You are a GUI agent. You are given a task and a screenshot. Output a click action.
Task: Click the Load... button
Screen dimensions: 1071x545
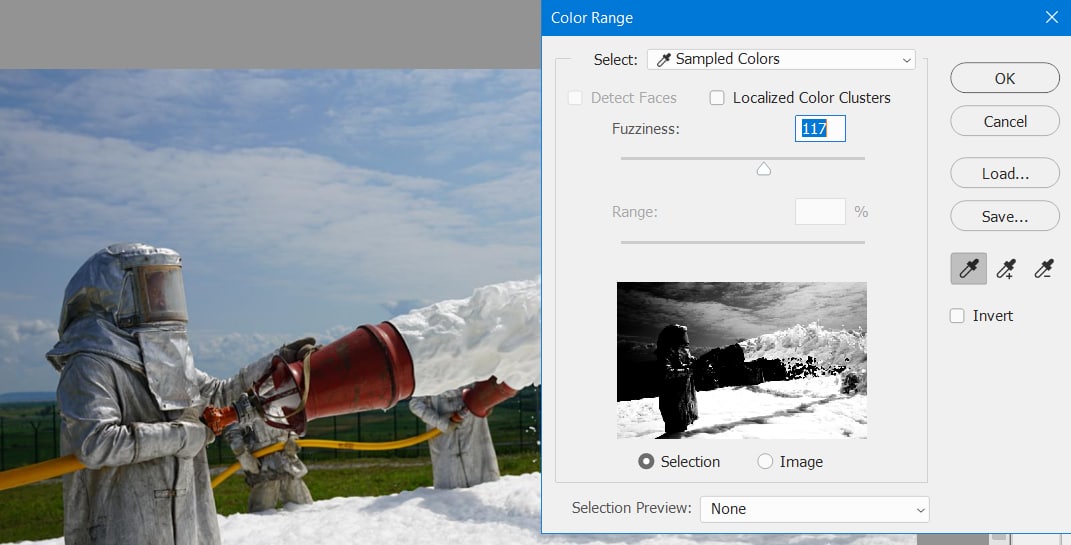(x=1005, y=173)
